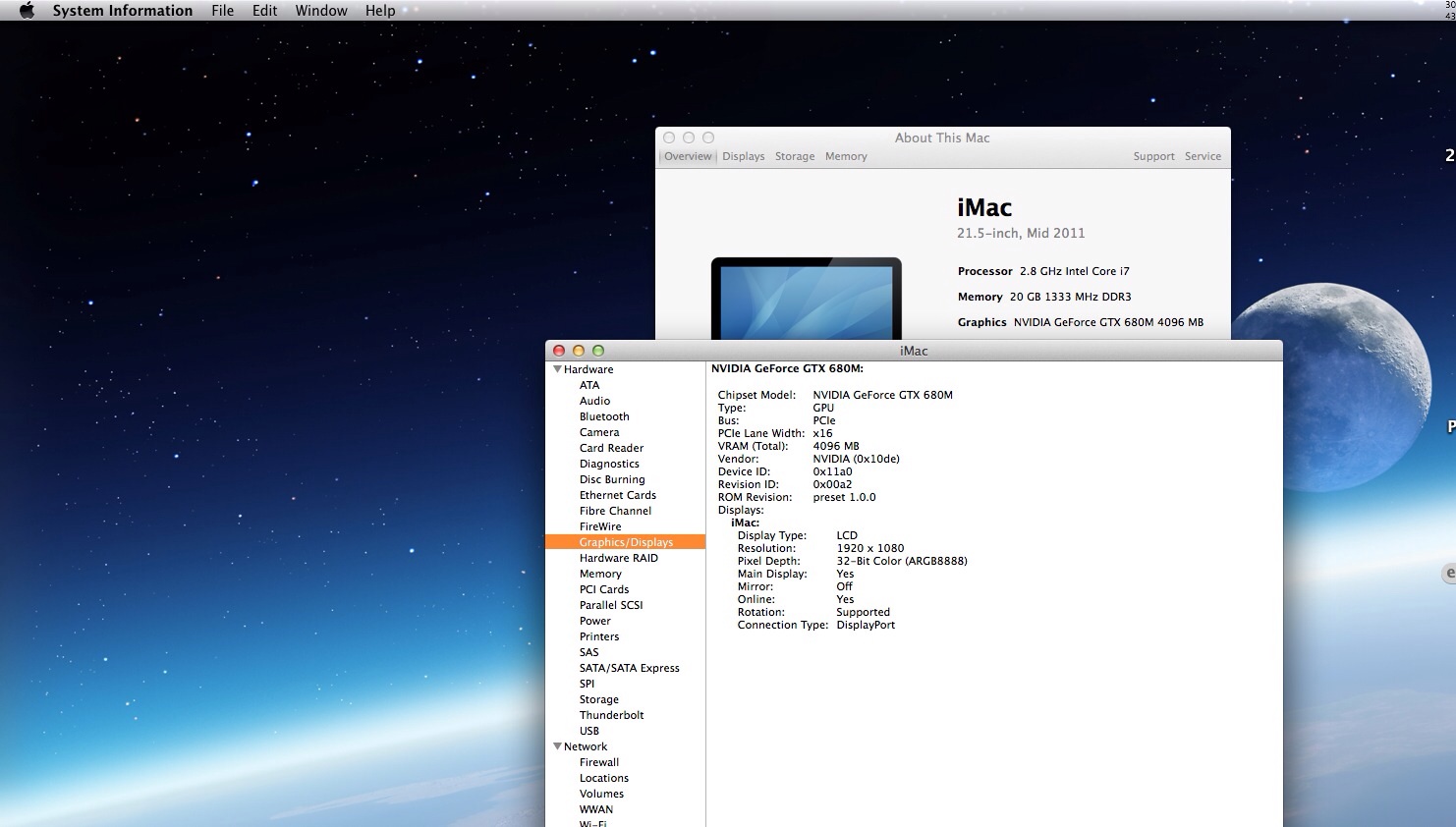This screenshot has width=1456, height=827.
Task: Open Support link in About This Mac
Action: point(1153,156)
